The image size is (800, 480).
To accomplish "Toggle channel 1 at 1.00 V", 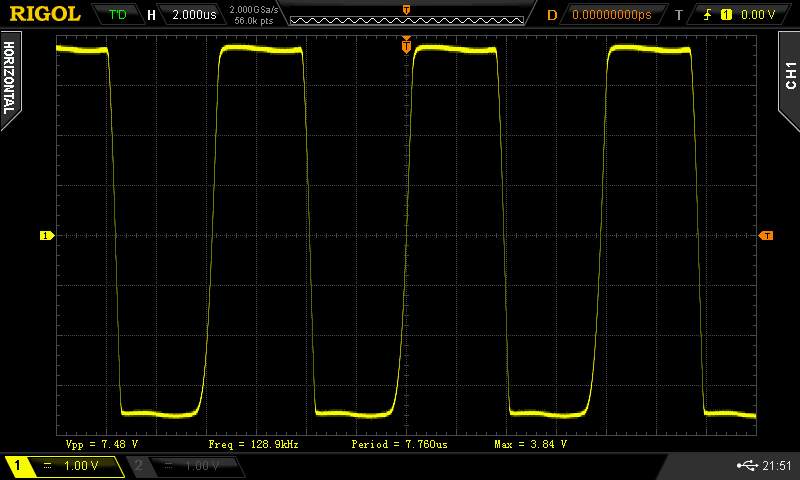I will pyautogui.click(x=65, y=466).
